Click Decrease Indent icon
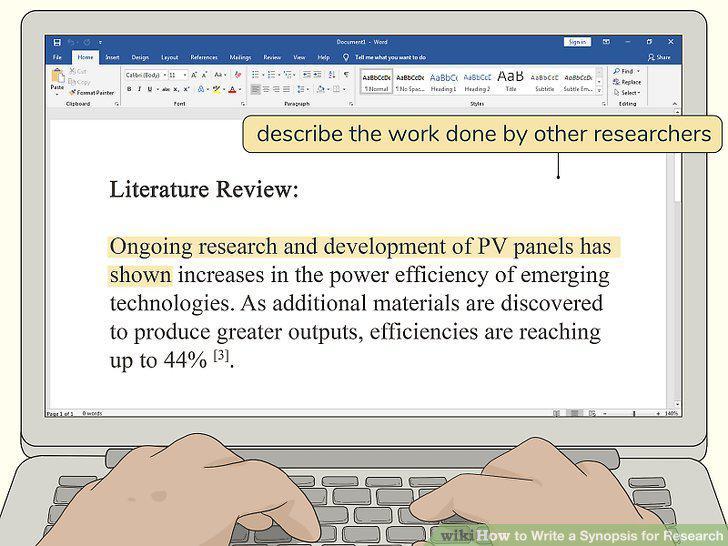Image resolution: width=728 pixels, height=546 pixels. pos(306,74)
